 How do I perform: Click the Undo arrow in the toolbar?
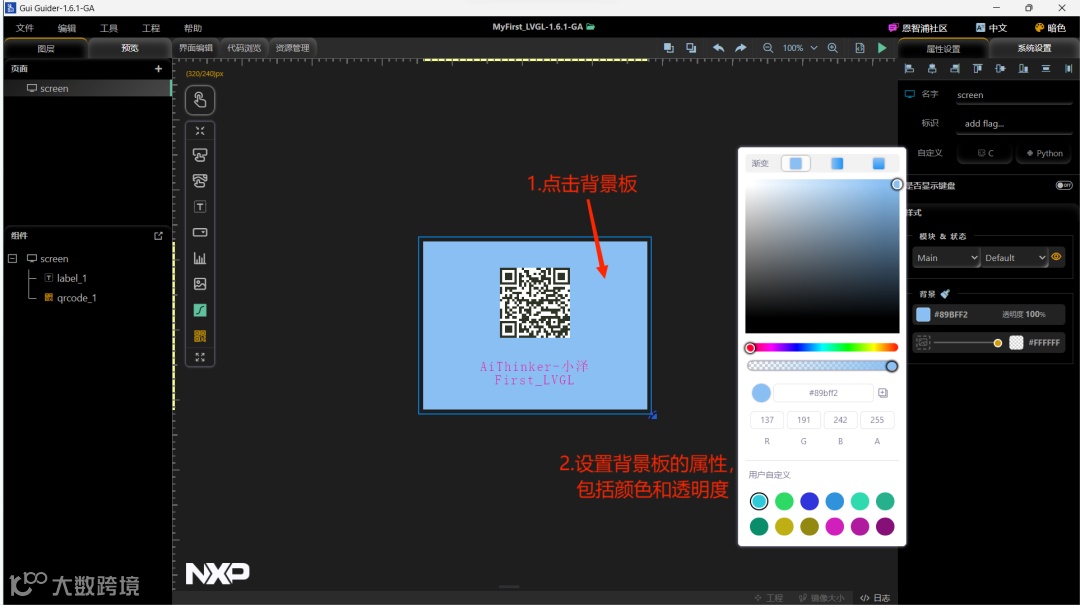[x=718, y=47]
